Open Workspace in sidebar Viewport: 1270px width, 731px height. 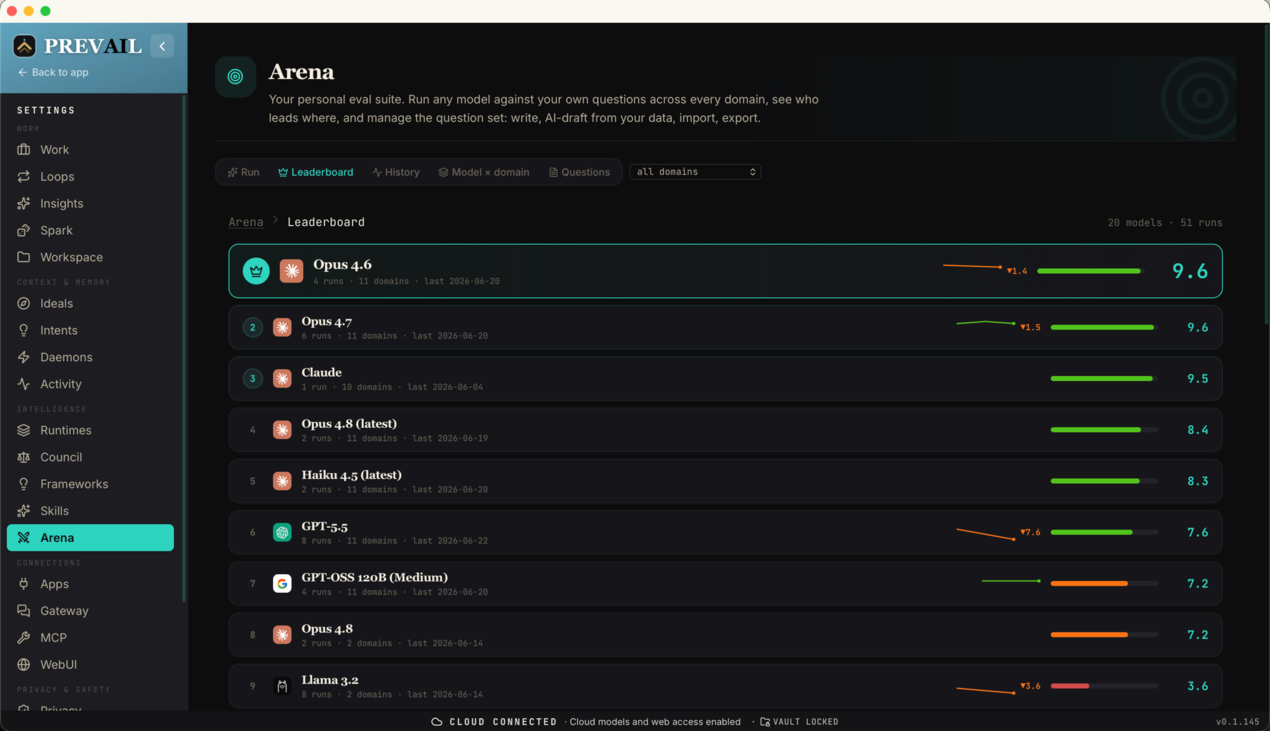coord(90,257)
